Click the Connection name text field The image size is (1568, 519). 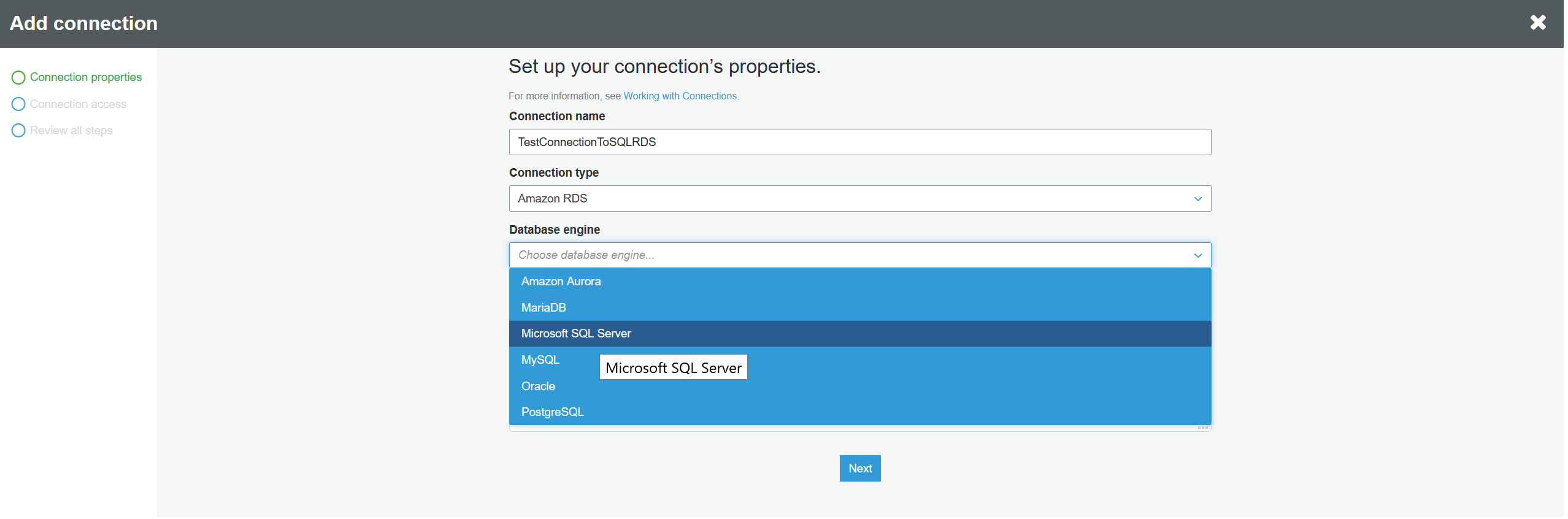859,142
